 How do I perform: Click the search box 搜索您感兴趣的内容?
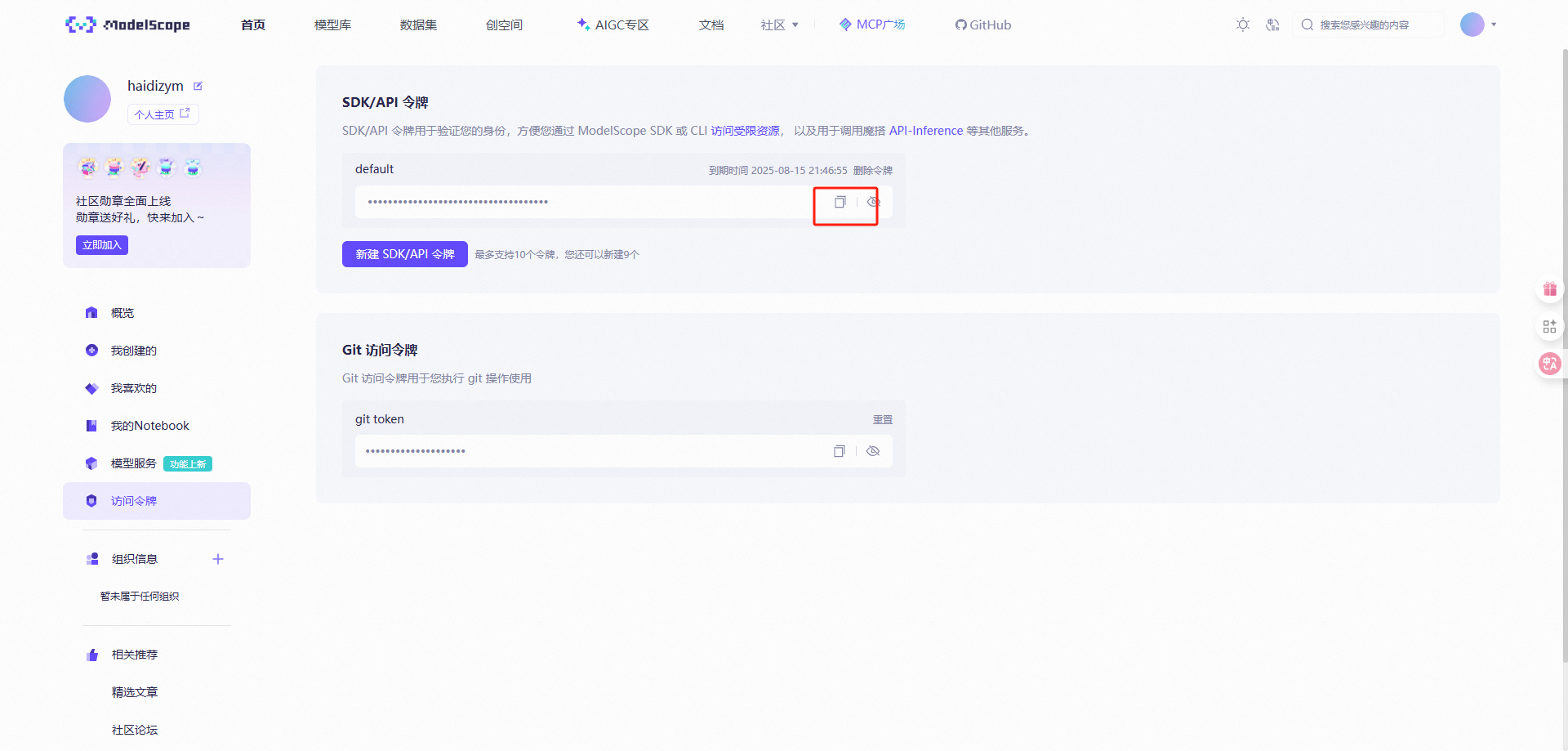1368,25
